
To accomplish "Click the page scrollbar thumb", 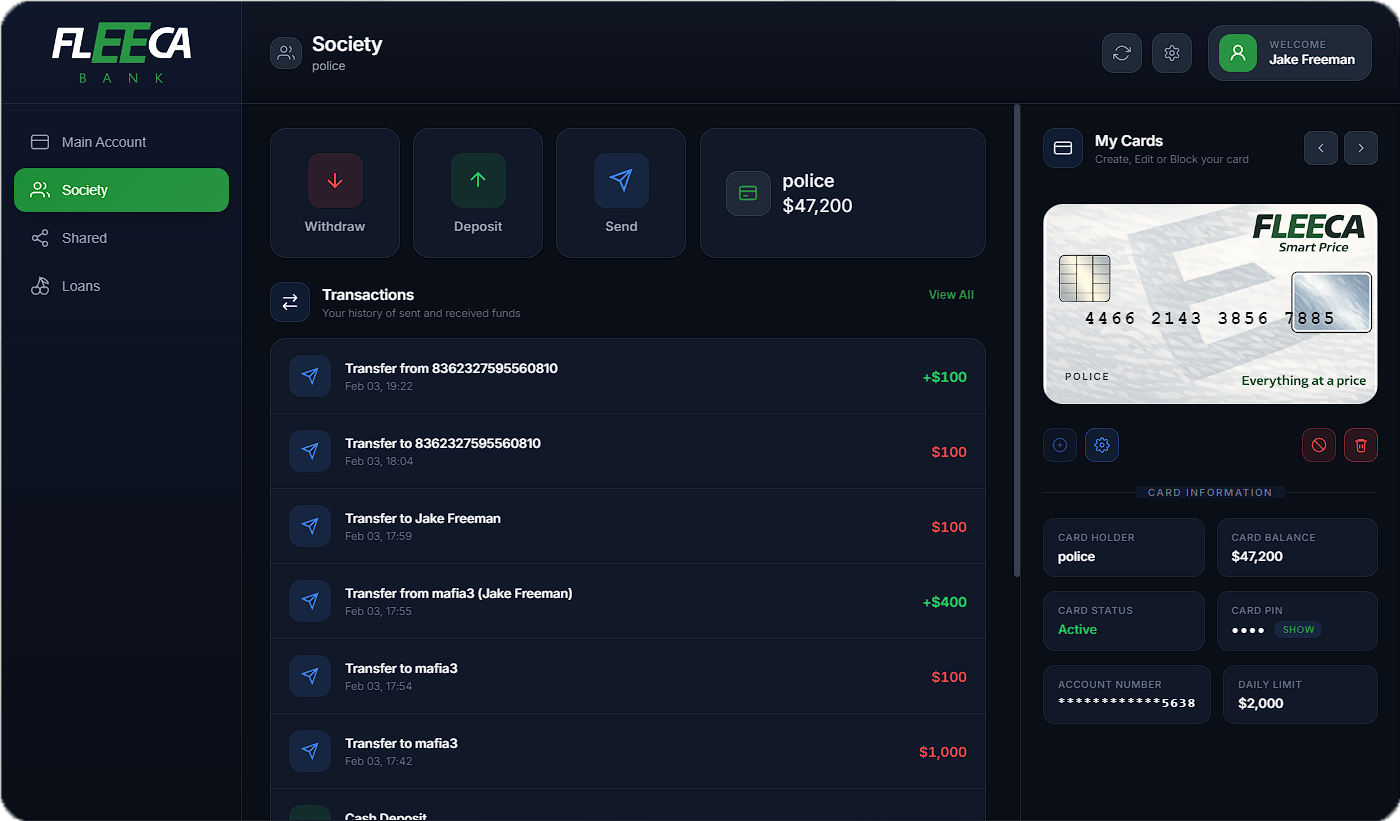I will tap(1017, 340).
